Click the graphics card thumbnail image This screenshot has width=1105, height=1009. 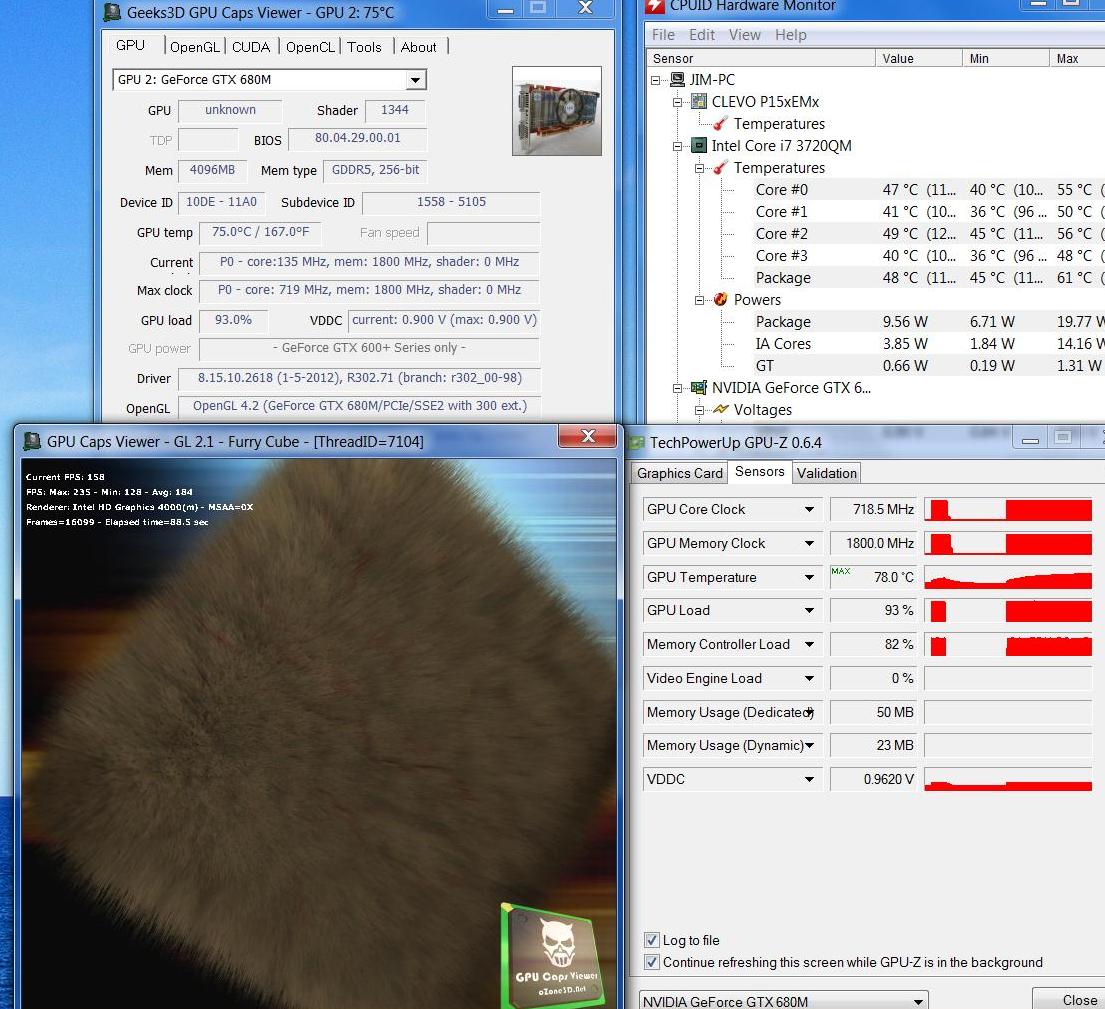pyautogui.click(x=557, y=111)
